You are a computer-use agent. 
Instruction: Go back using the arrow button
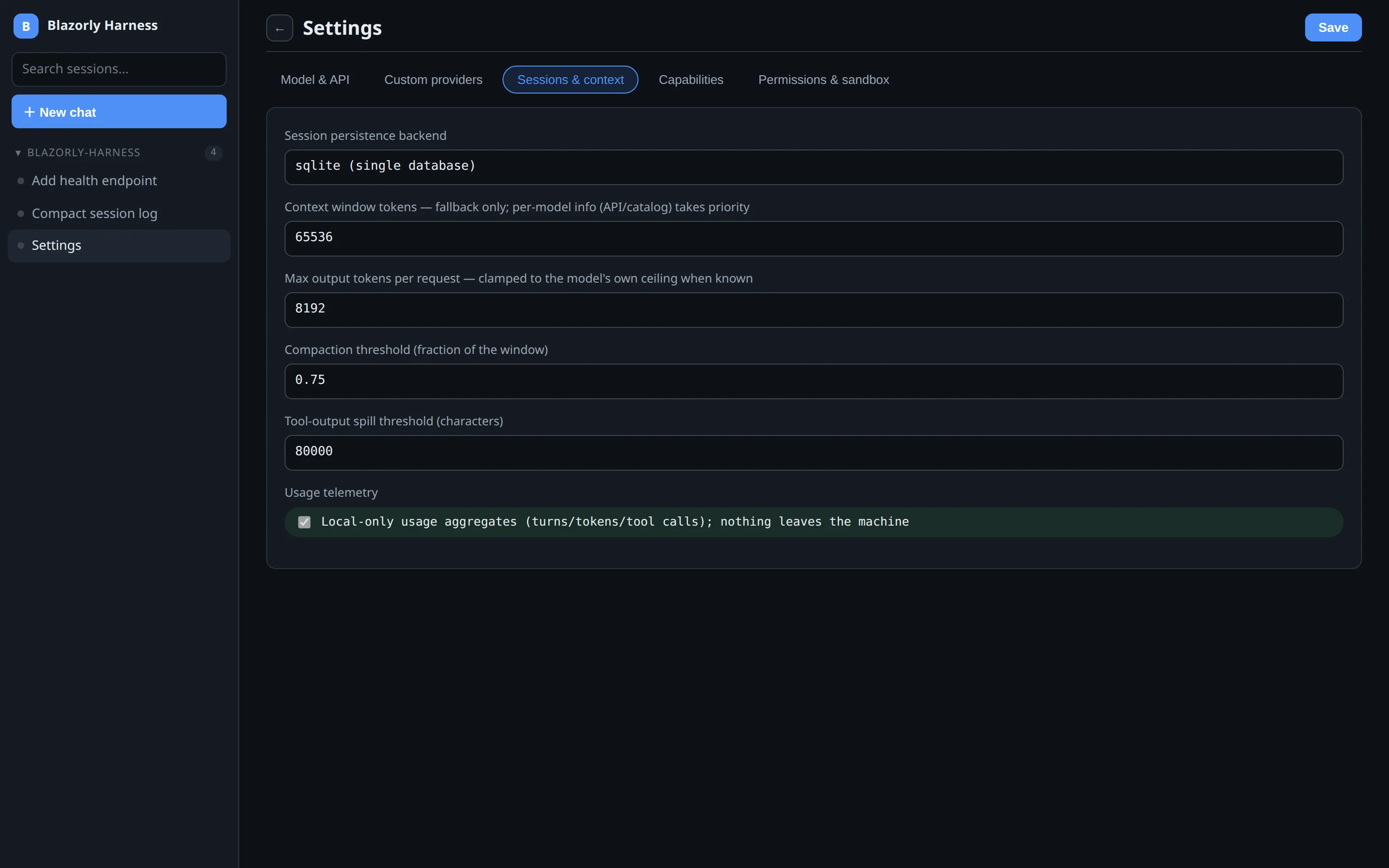click(x=280, y=28)
